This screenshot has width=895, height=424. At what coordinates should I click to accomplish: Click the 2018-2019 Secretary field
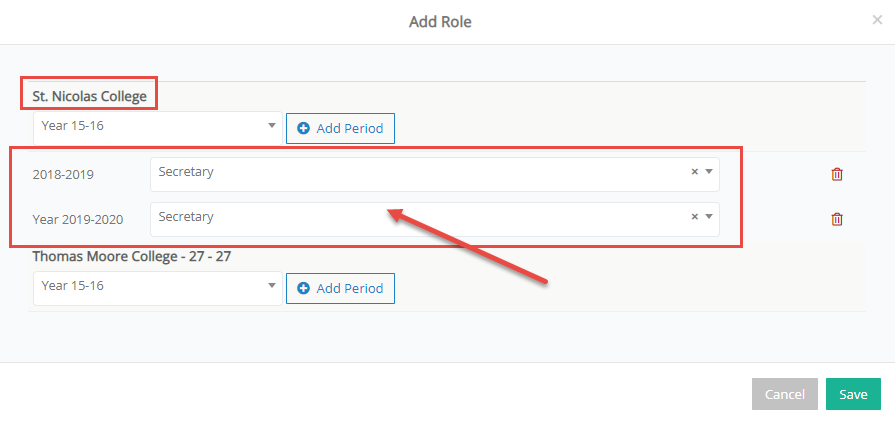tap(434, 175)
